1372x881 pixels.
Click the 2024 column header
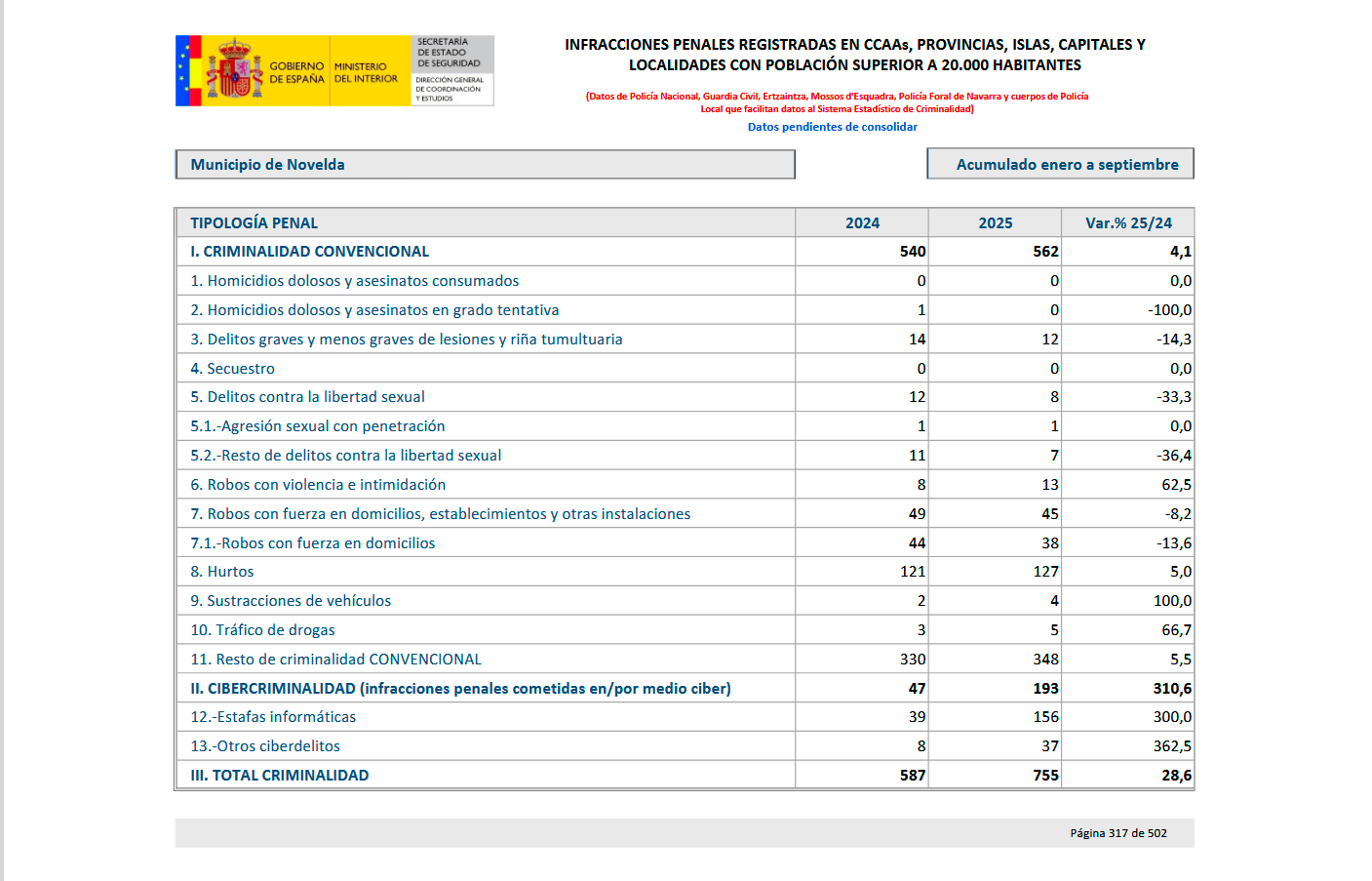862,223
